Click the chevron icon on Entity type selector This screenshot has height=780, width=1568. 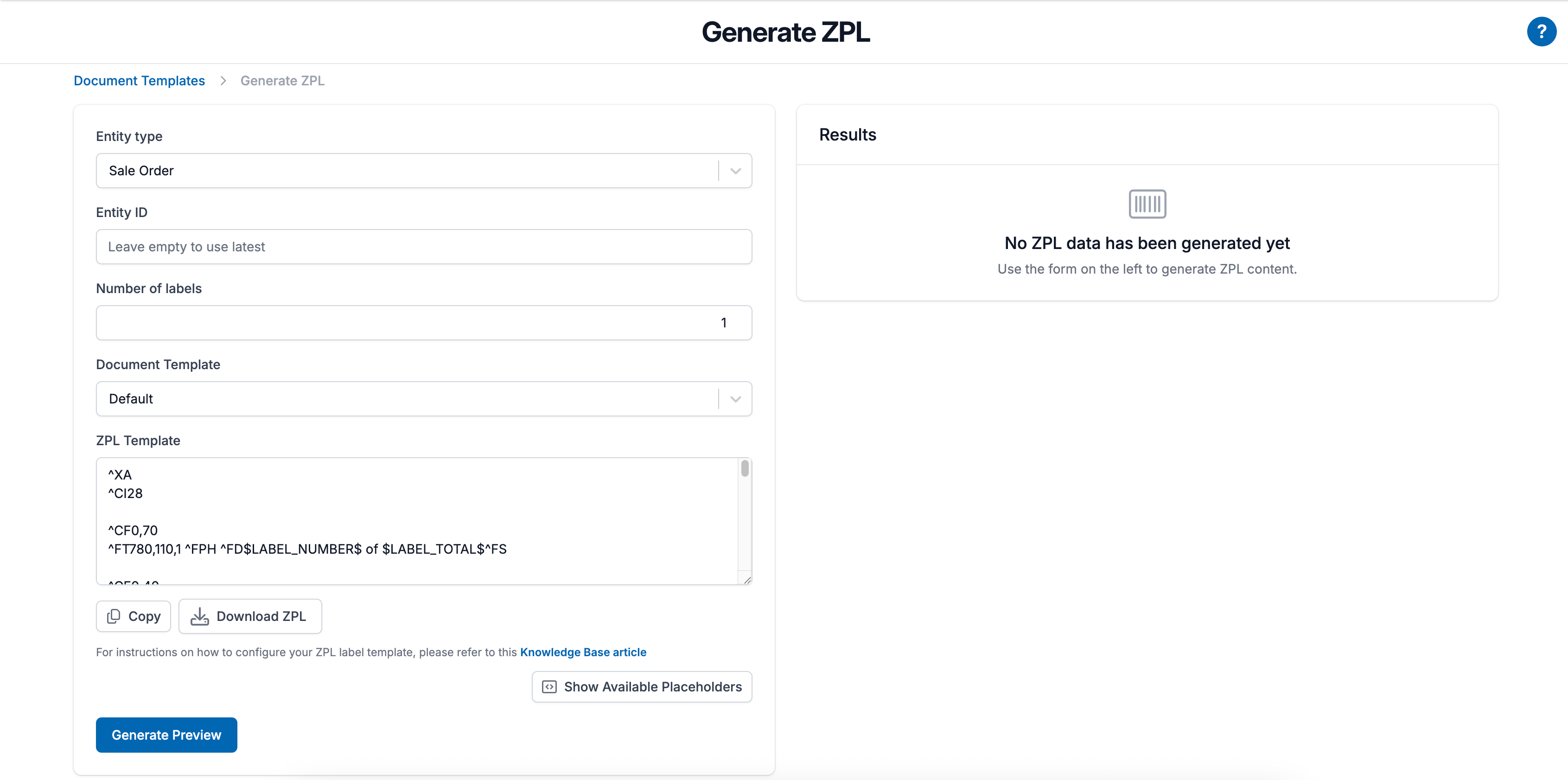tap(735, 171)
